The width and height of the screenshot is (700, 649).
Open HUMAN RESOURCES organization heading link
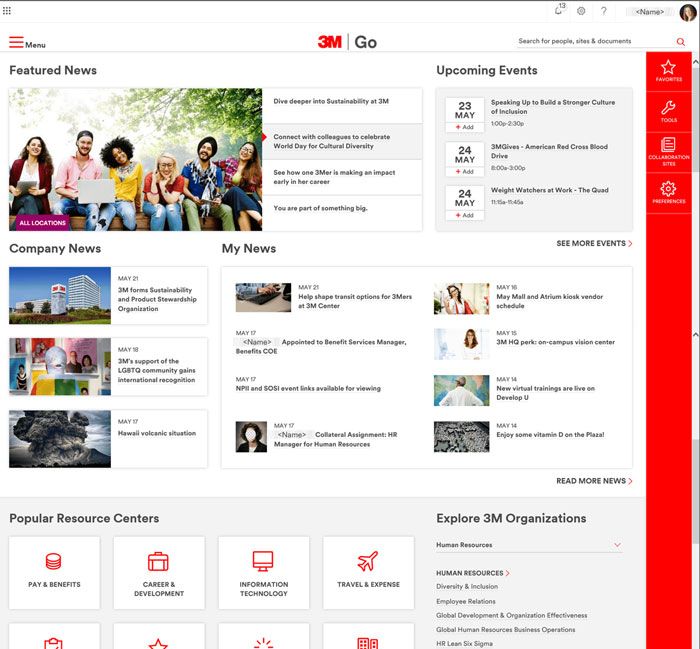(473, 573)
